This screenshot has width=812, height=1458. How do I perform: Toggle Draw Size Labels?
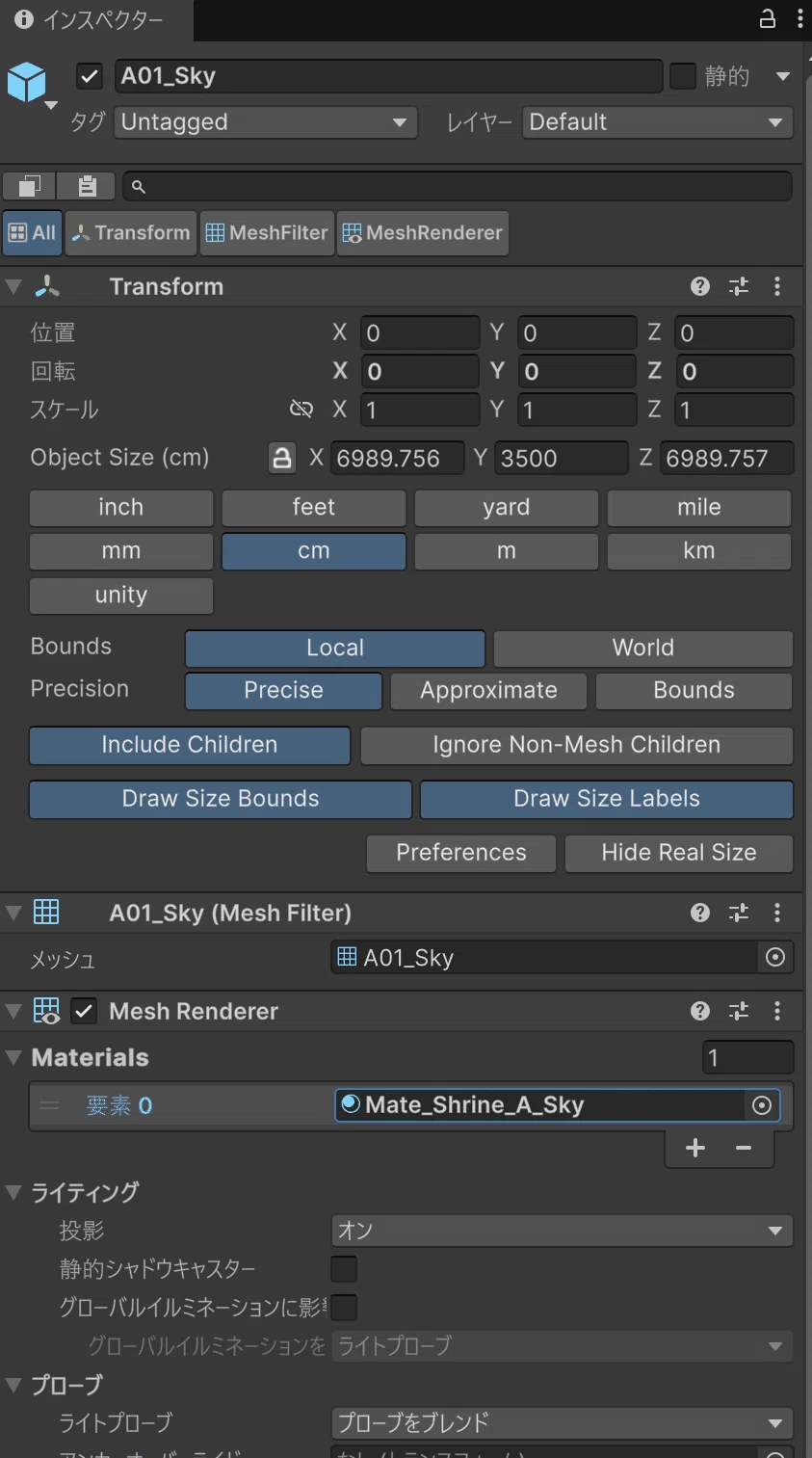point(607,799)
